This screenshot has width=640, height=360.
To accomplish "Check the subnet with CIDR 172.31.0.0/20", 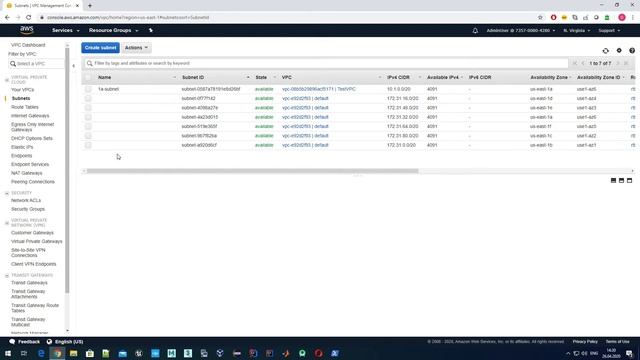I will coord(88,145).
